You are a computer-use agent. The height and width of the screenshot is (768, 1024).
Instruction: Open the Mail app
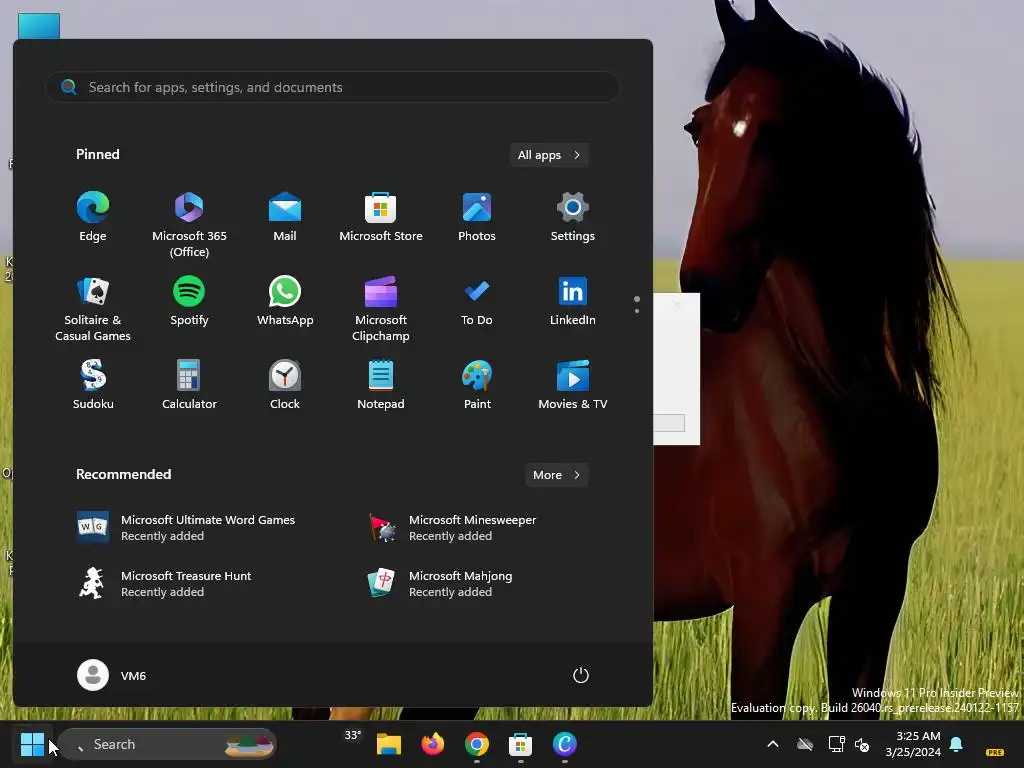285,218
